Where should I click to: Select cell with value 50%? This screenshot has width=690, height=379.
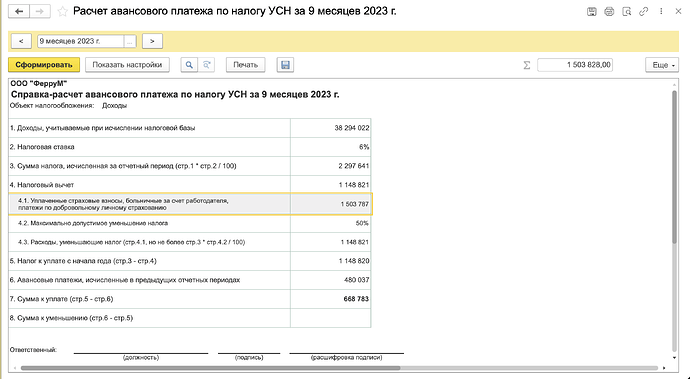tap(330, 223)
